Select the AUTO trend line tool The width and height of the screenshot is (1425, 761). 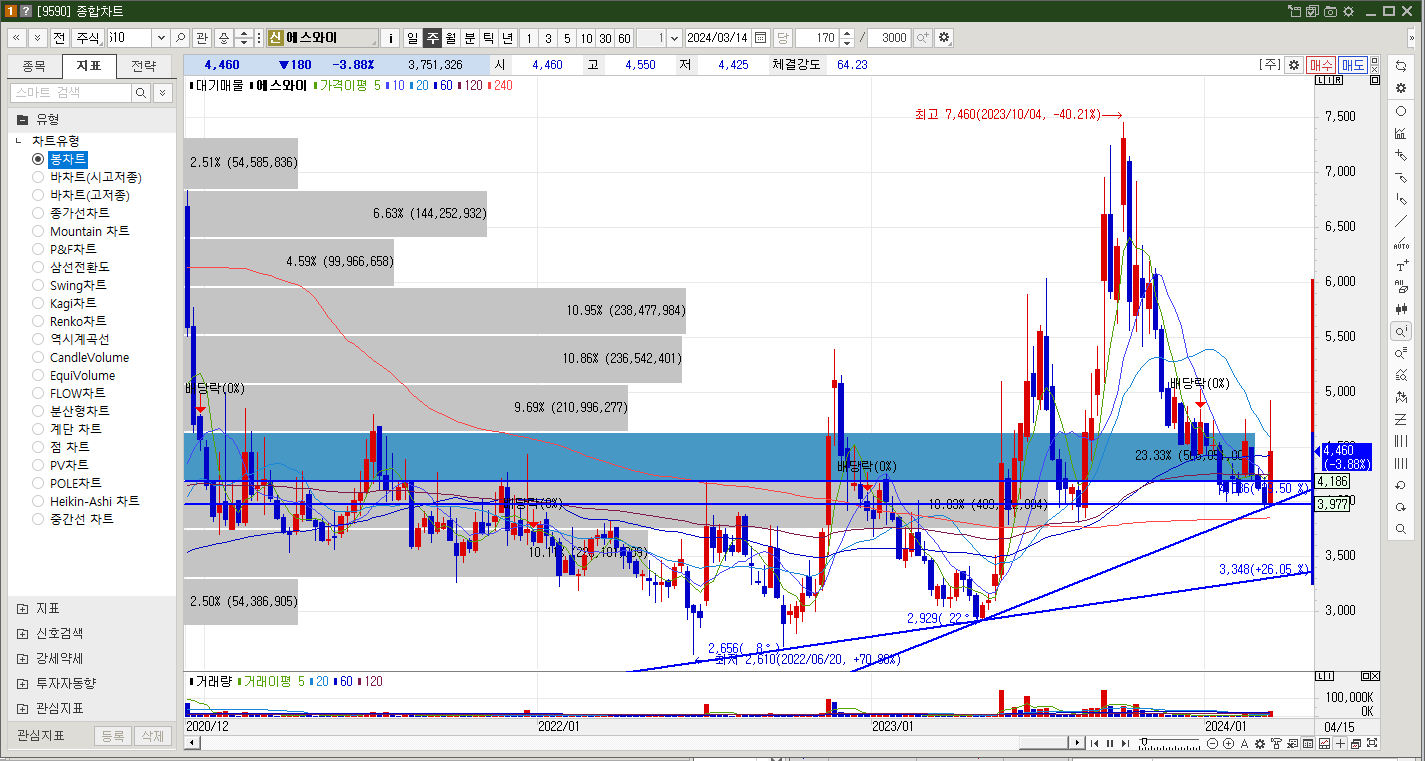coord(1401,243)
